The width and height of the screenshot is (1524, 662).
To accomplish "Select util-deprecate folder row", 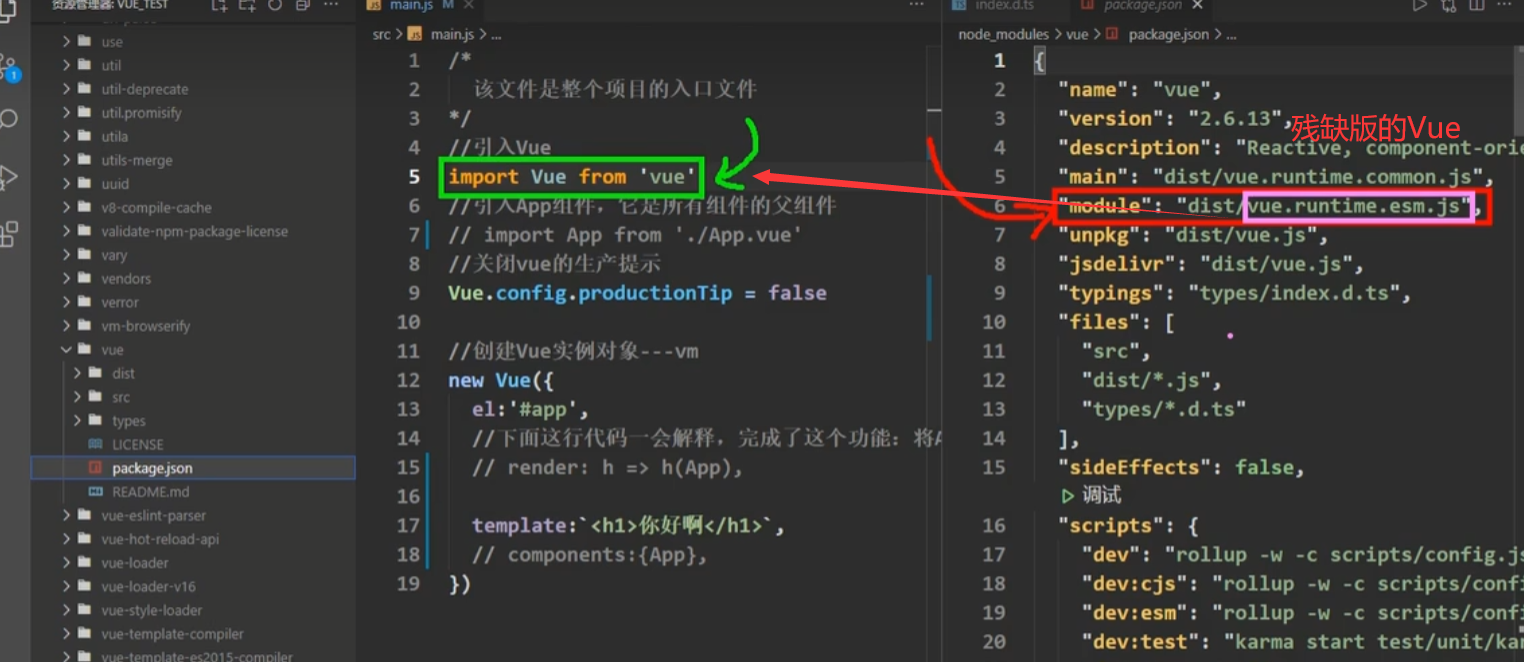I will 193,89.
